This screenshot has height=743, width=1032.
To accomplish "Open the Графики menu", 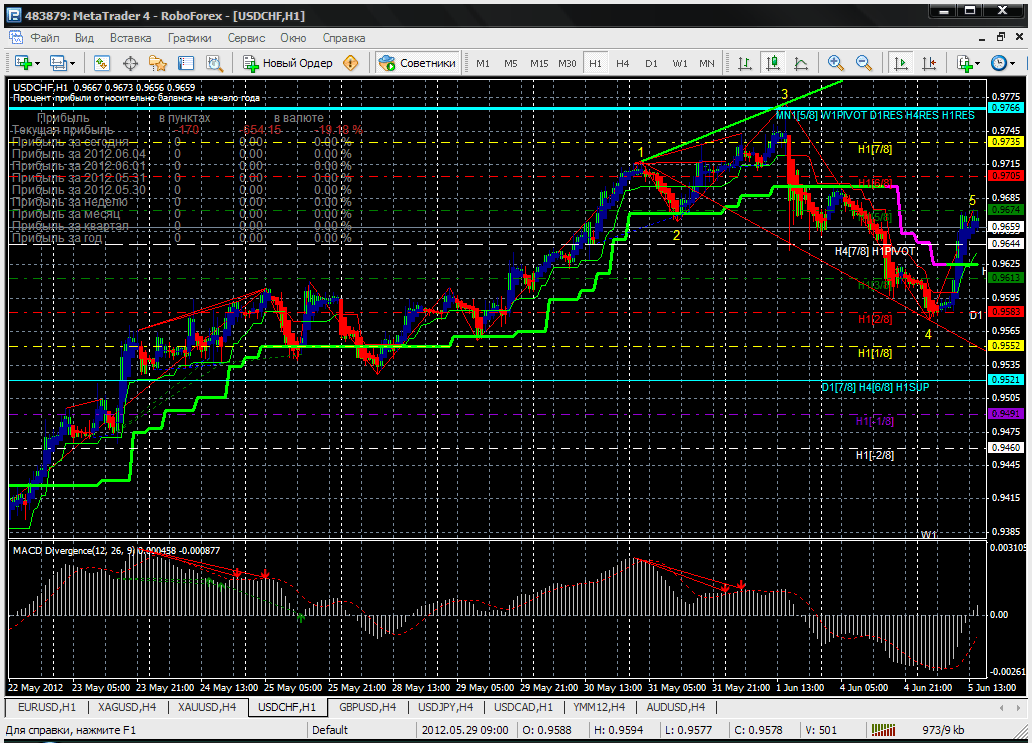I will tap(189, 38).
